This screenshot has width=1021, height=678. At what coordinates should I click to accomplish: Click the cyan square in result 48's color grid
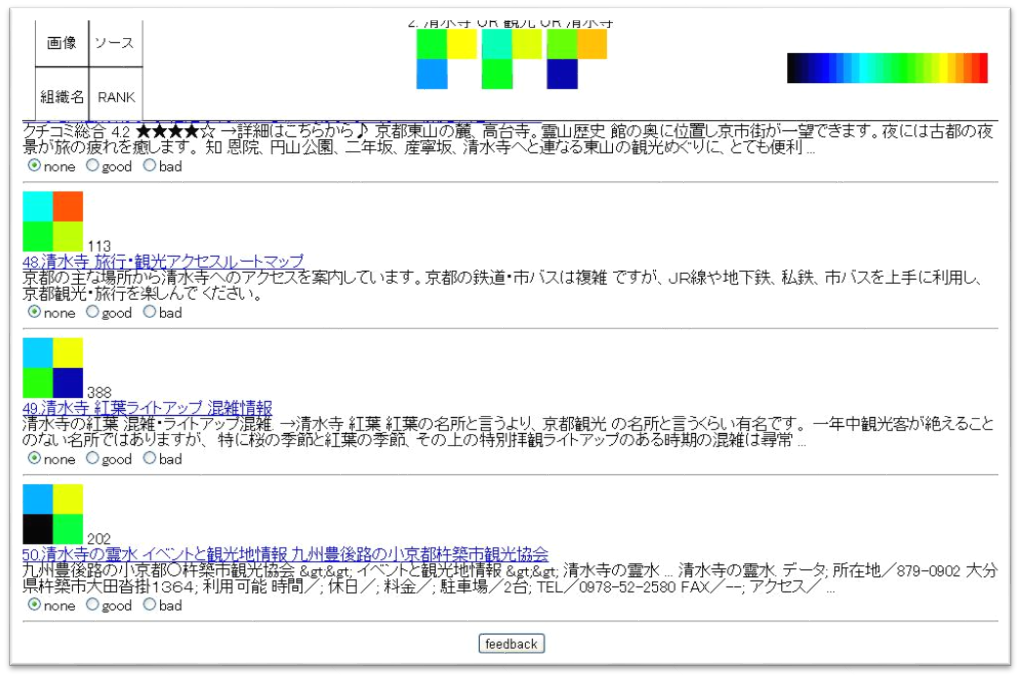38,206
